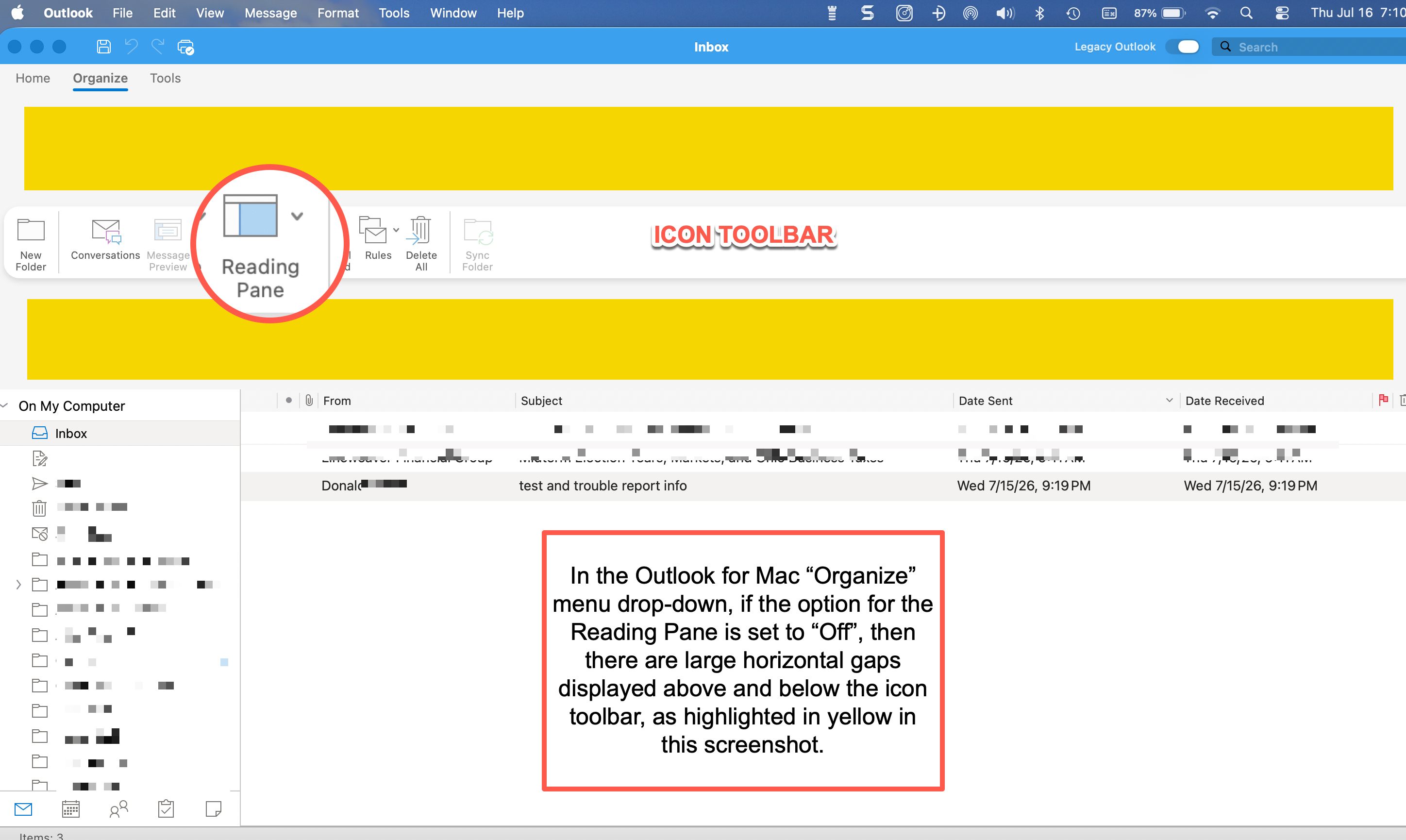Switch to the Tools ribbon tab
This screenshot has width=1406, height=840.
165,78
